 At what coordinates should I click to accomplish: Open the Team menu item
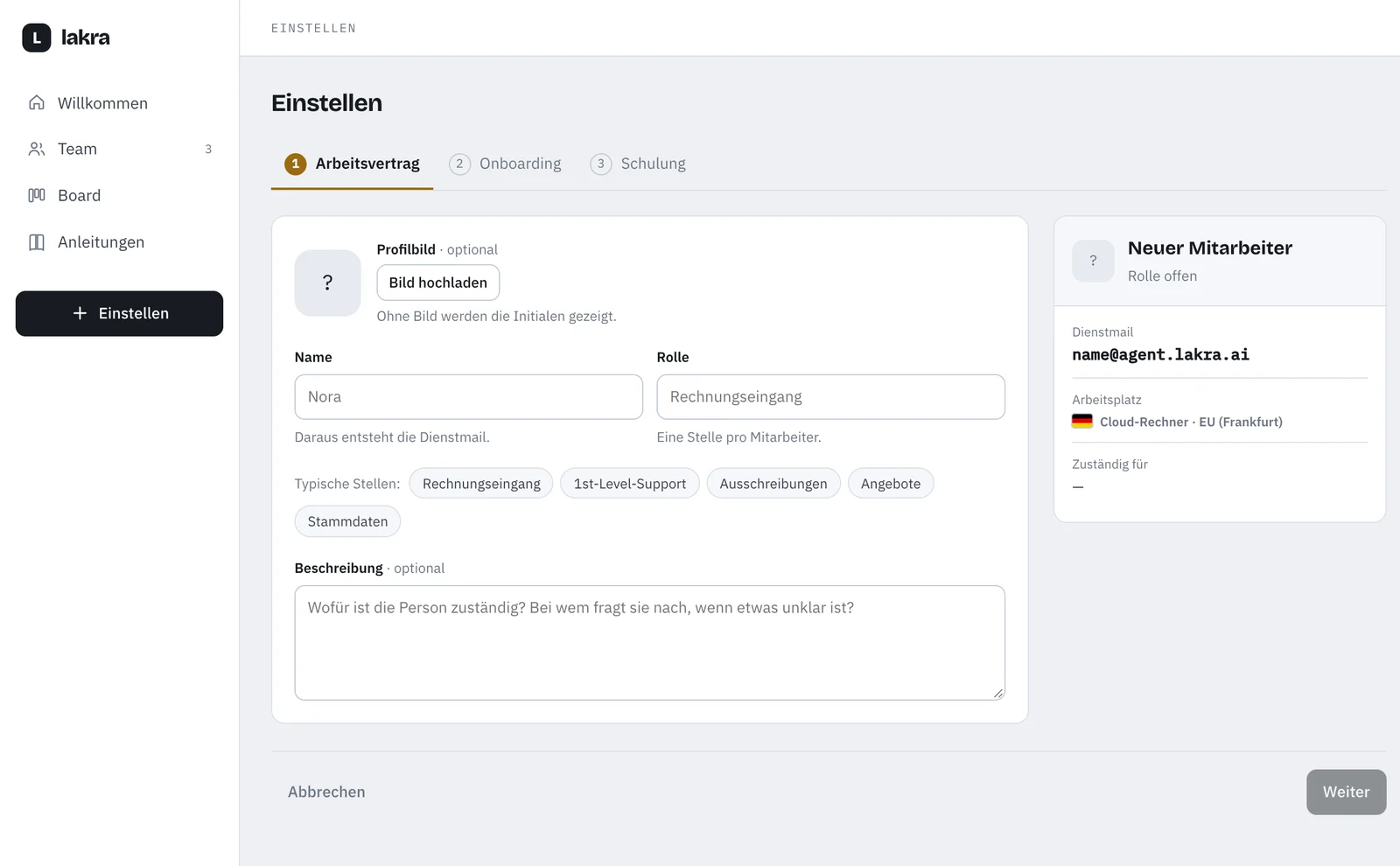point(119,149)
